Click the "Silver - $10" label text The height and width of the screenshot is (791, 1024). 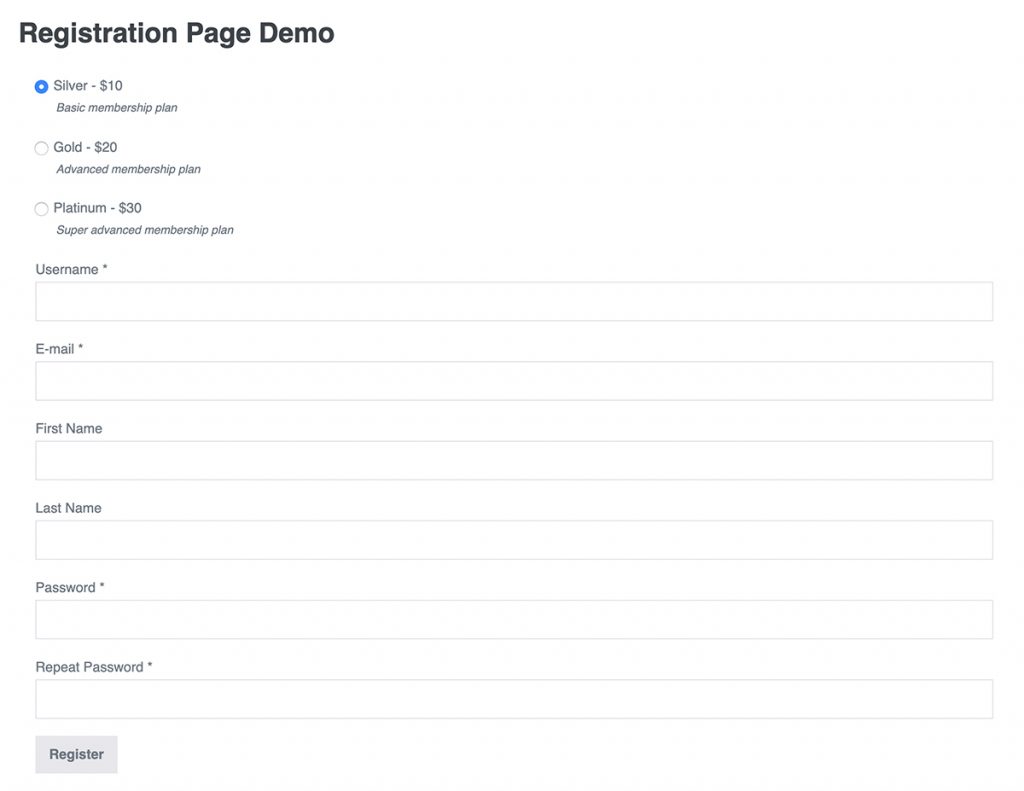click(88, 86)
